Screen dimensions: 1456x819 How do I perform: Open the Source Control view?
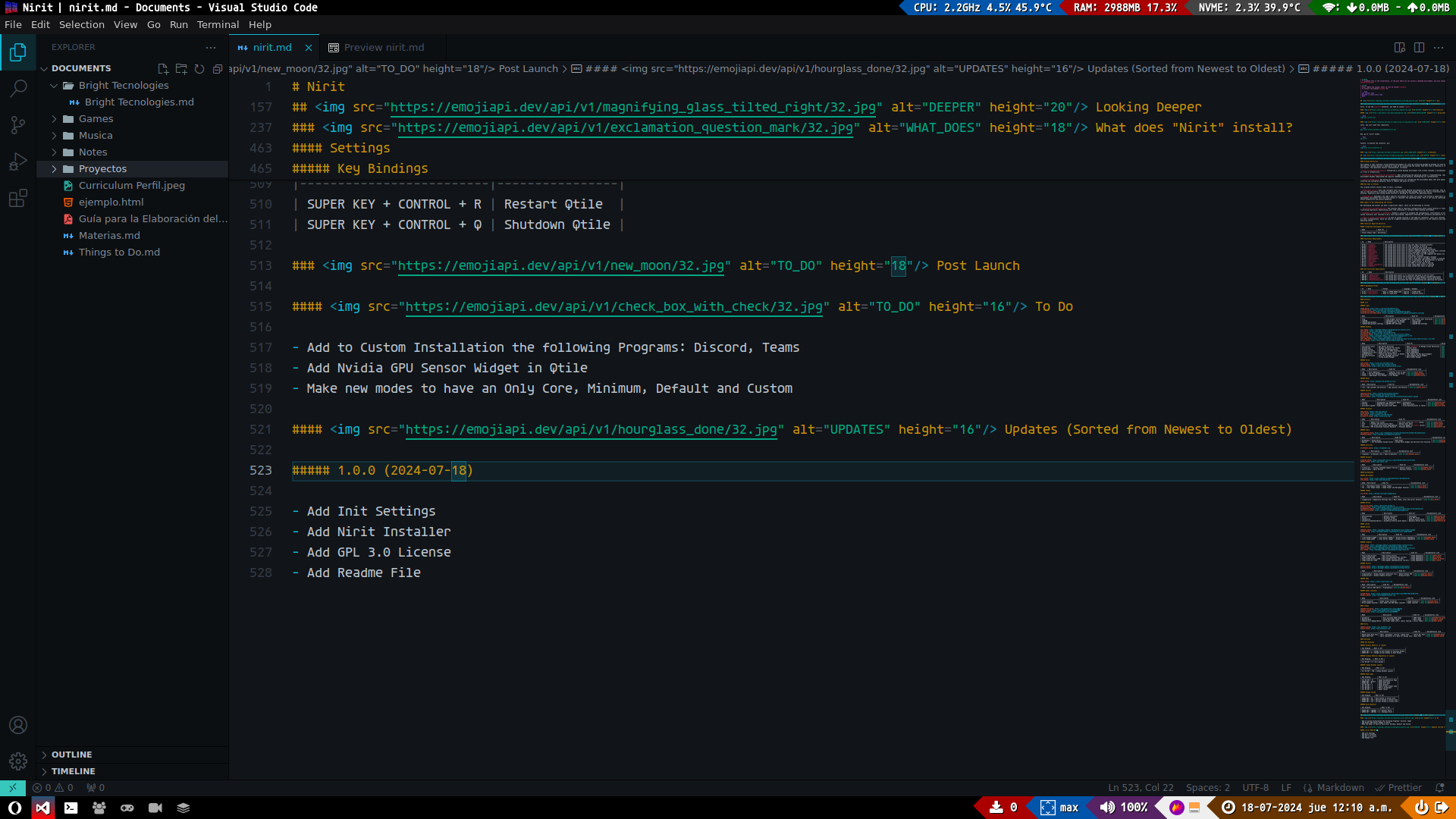point(18,125)
